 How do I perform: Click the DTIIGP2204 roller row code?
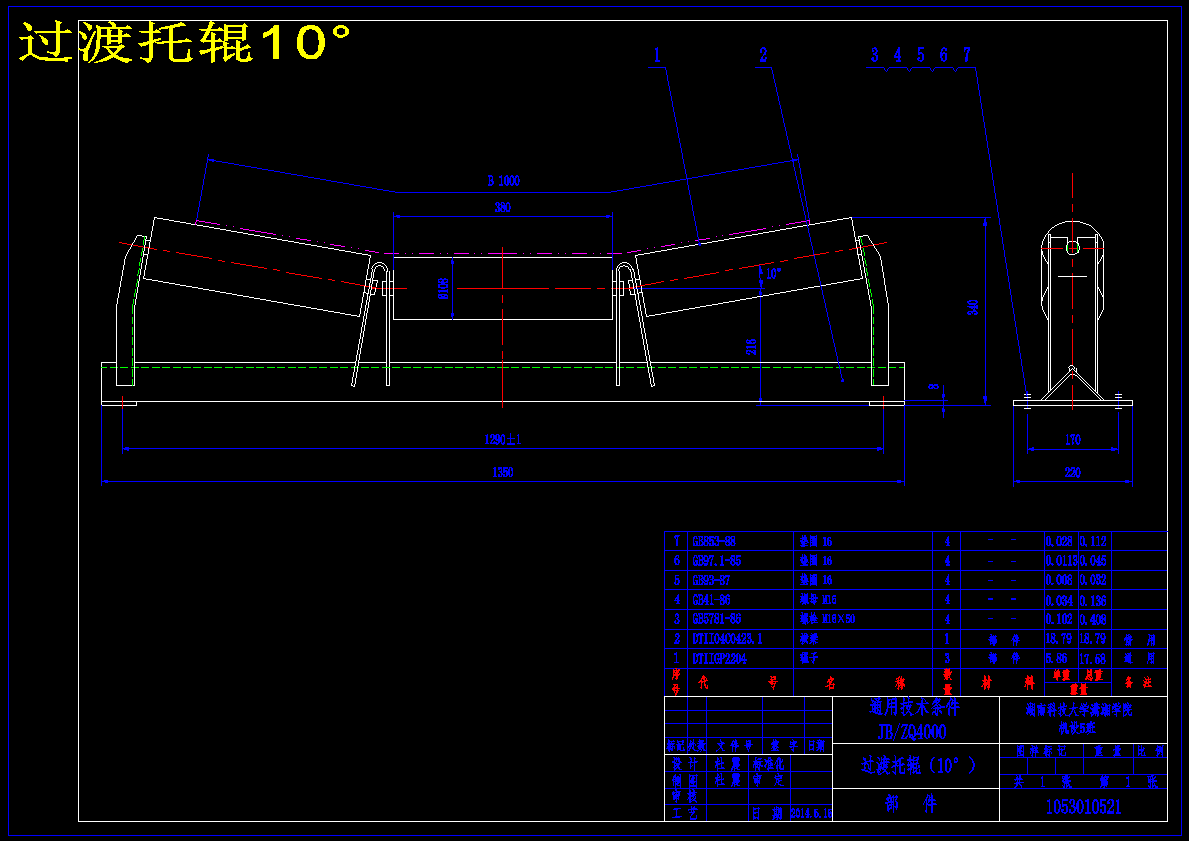[719, 658]
